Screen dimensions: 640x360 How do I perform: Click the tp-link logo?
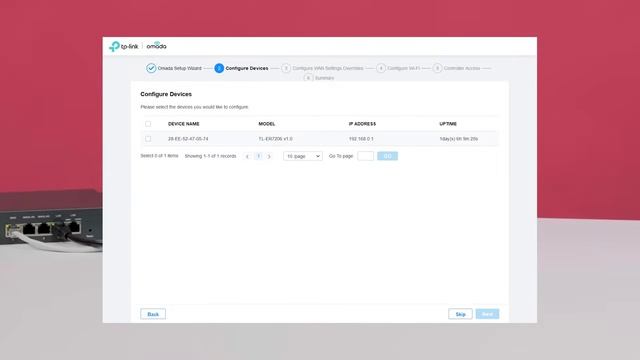click(124, 46)
